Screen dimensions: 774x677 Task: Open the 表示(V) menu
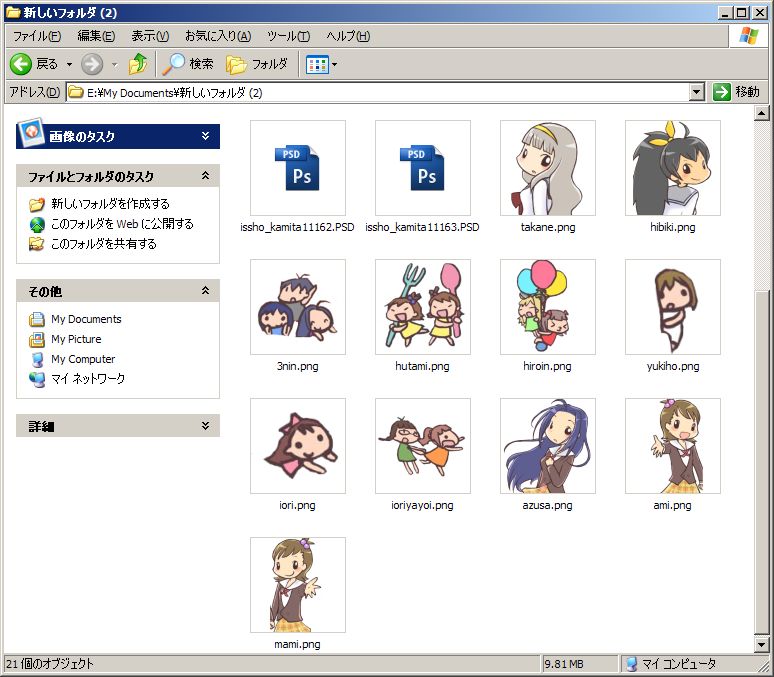click(x=150, y=36)
